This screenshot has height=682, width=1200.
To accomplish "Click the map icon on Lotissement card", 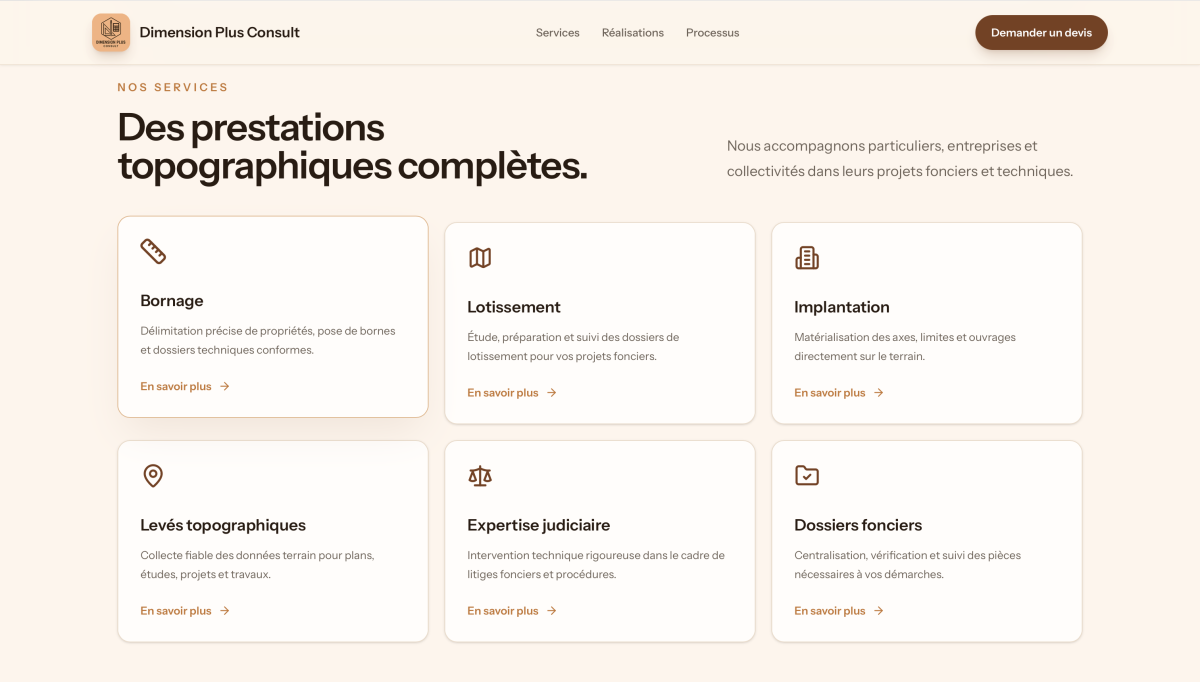I will pyautogui.click(x=480, y=258).
